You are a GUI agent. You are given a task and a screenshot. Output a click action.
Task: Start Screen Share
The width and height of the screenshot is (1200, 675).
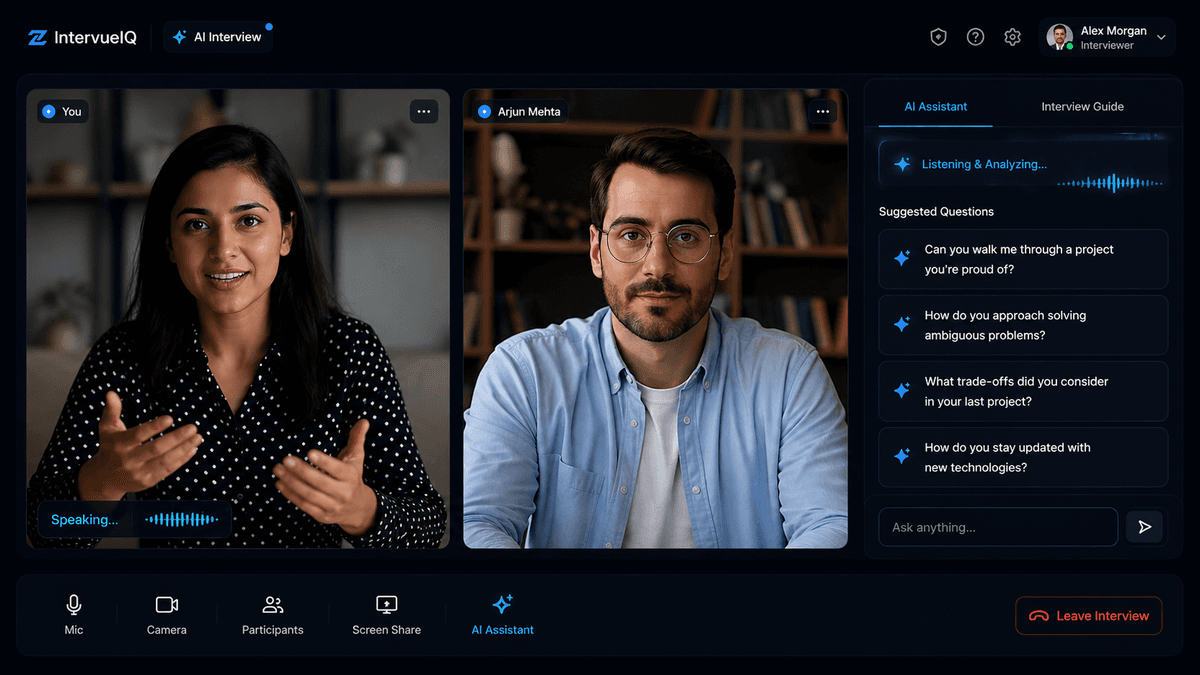[x=386, y=615]
